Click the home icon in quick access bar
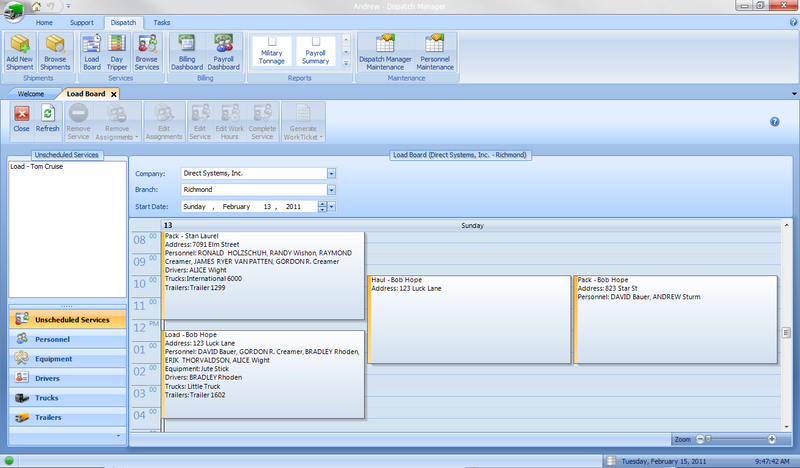The width and height of the screenshot is (800, 468). [36, 6]
